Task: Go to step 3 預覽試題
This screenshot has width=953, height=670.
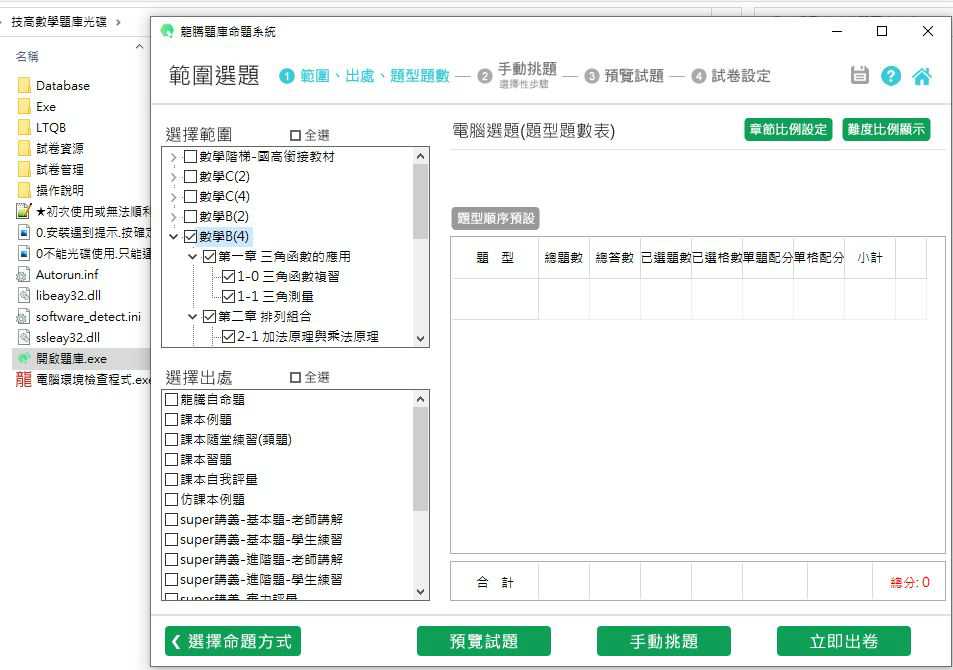Action: coord(624,75)
